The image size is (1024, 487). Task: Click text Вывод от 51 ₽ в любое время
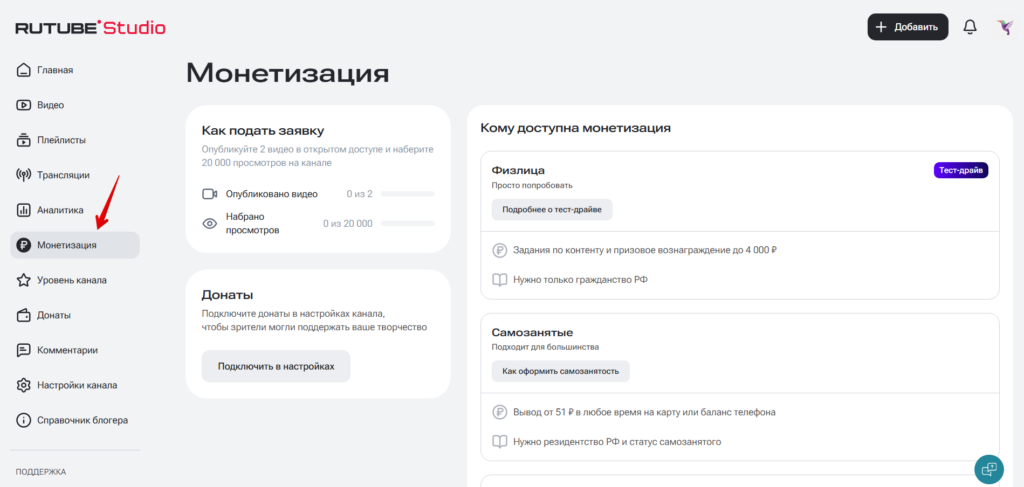coord(645,413)
